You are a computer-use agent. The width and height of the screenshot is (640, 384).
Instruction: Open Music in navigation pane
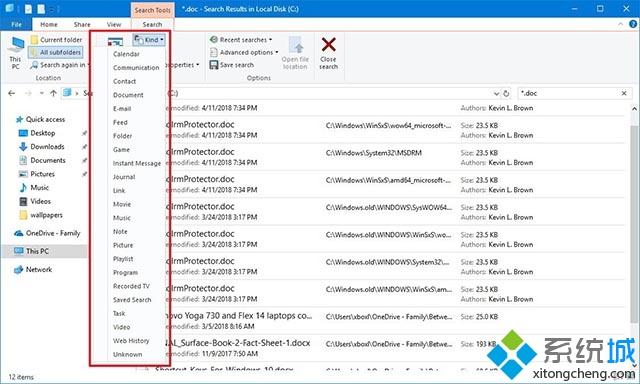pyautogui.click(x=34, y=188)
